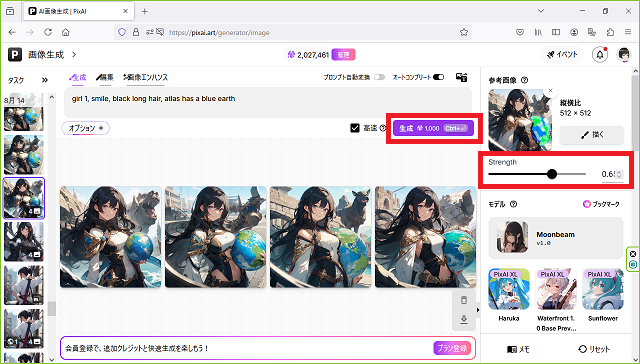Click the purple 生成 generate button
Screen dimensions: 640x364
(433, 128)
